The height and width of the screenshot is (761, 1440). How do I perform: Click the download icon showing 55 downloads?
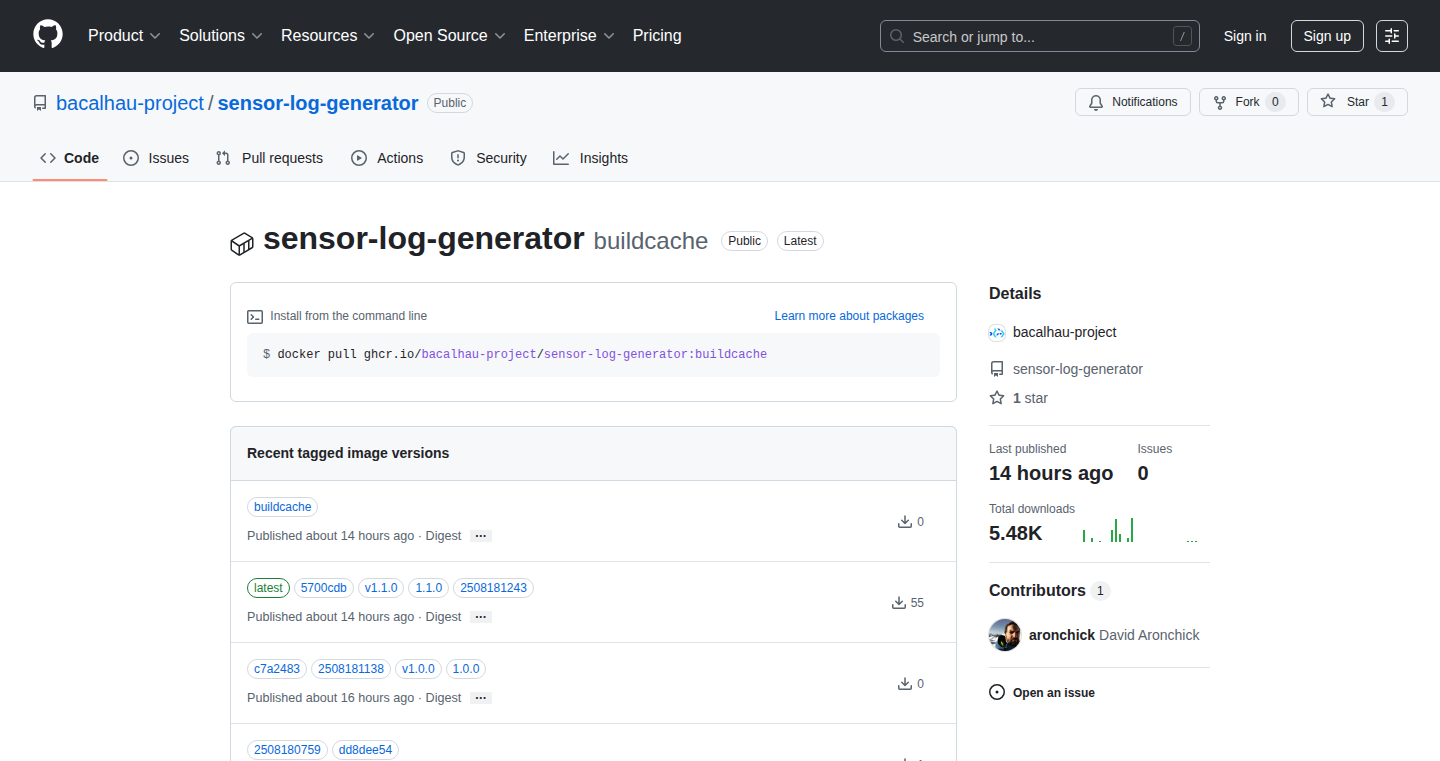899,603
